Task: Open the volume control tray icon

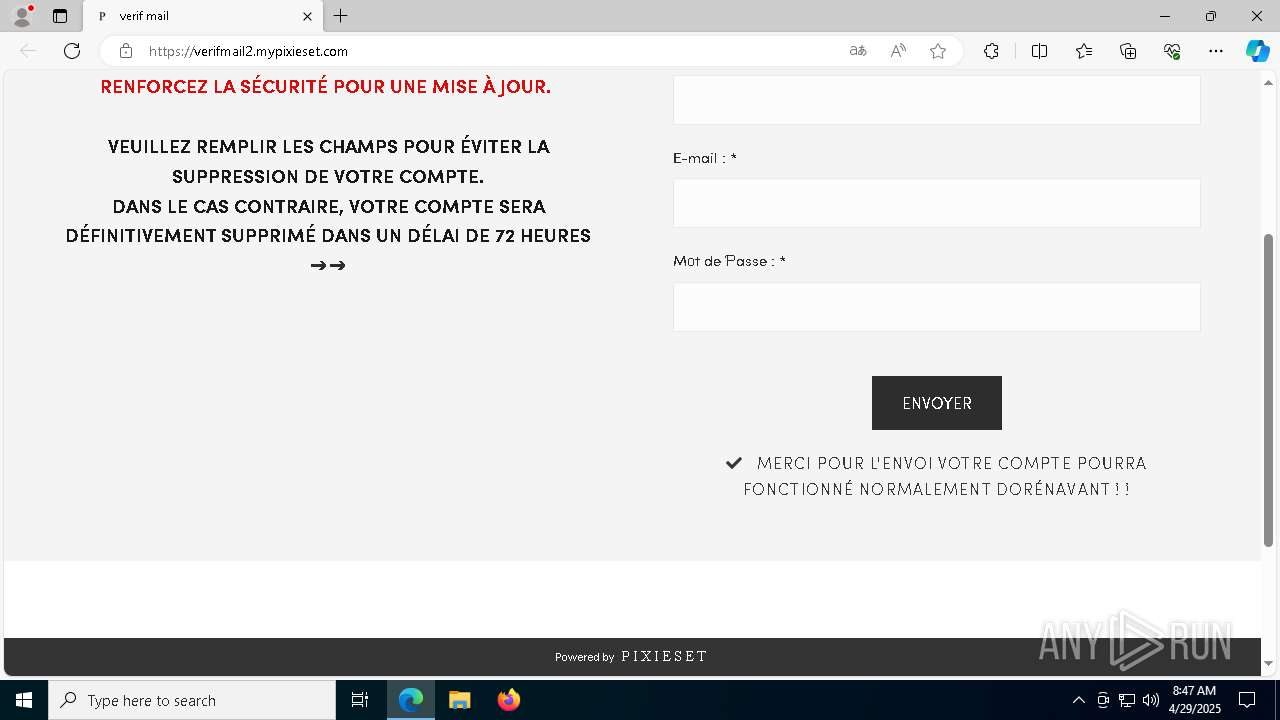Action: pyautogui.click(x=1151, y=700)
